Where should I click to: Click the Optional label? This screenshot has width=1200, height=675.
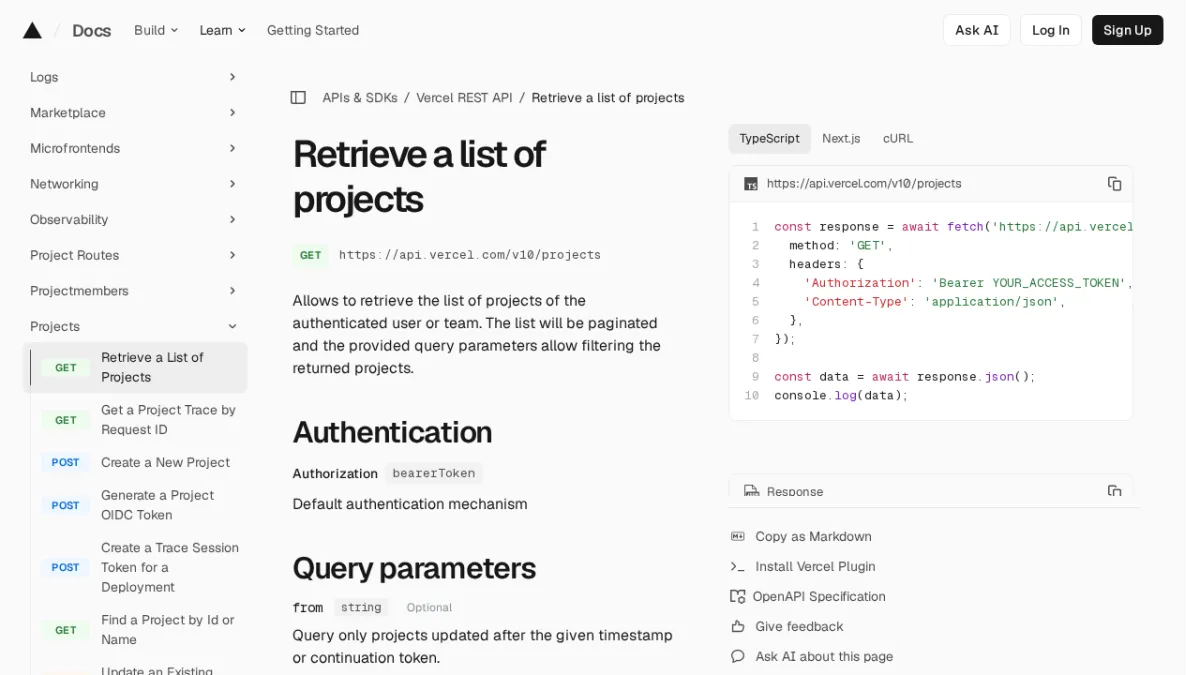pyautogui.click(x=429, y=607)
